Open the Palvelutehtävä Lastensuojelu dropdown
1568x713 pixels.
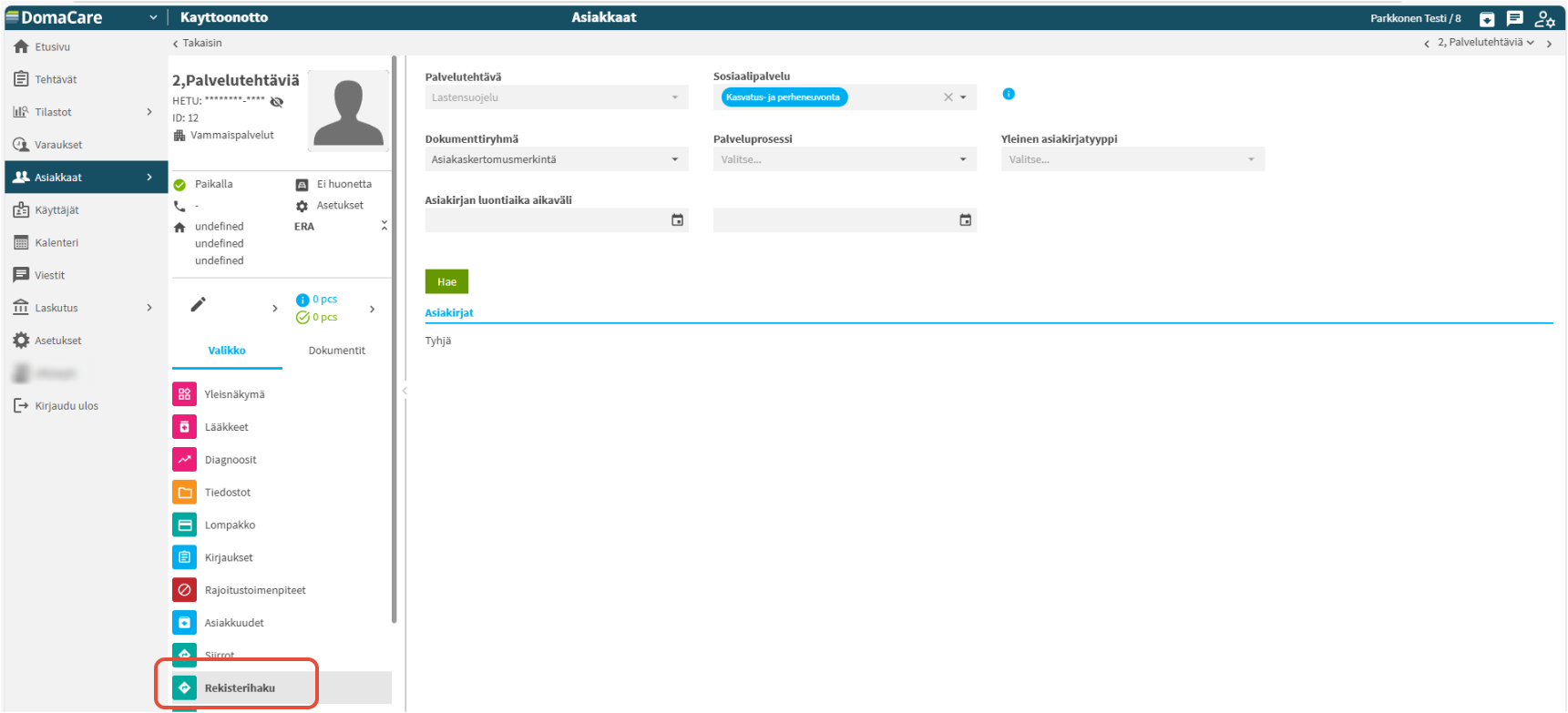pos(557,97)
